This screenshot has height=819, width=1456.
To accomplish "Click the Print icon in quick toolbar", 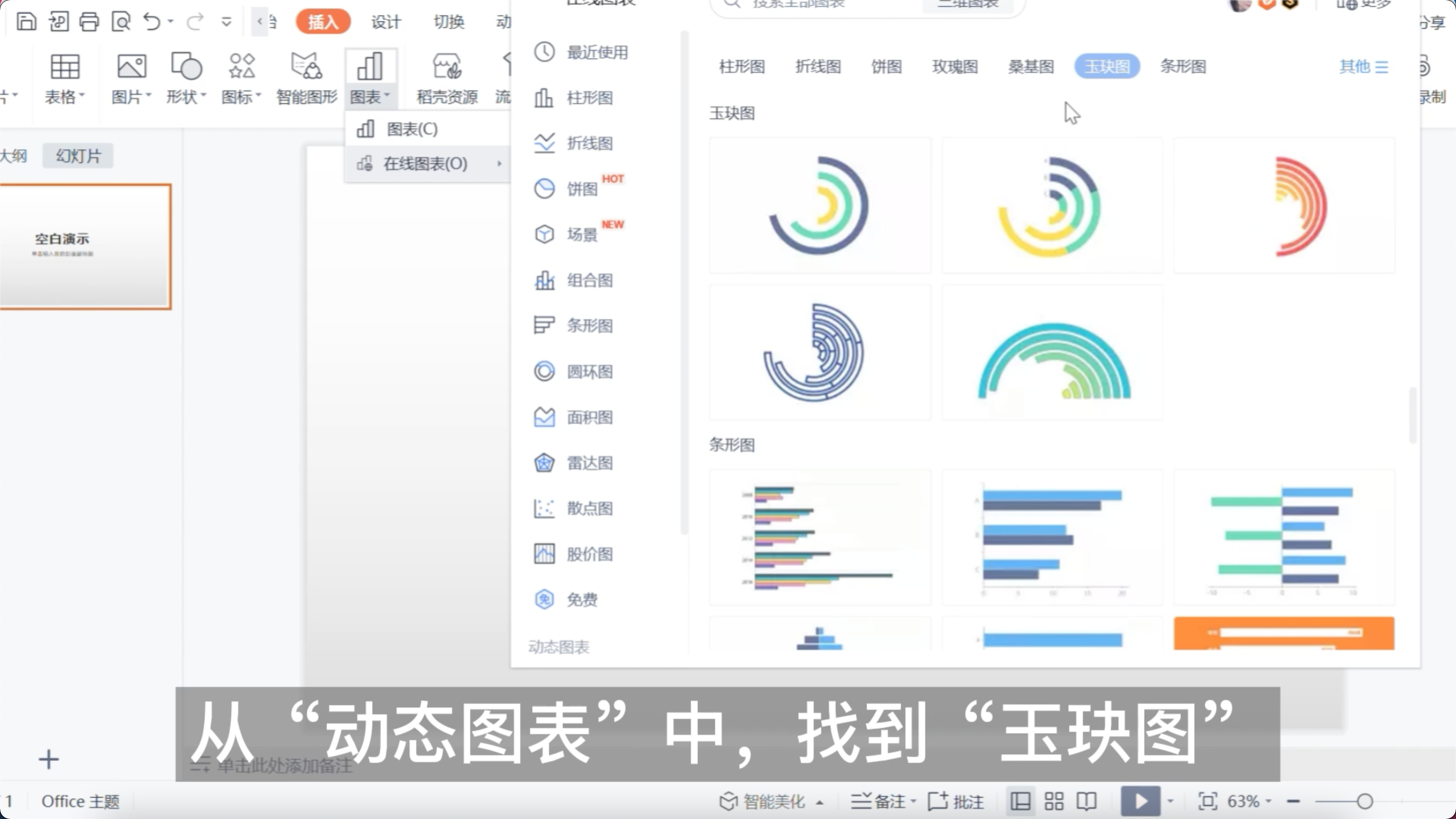I will [x=89, y=21].
